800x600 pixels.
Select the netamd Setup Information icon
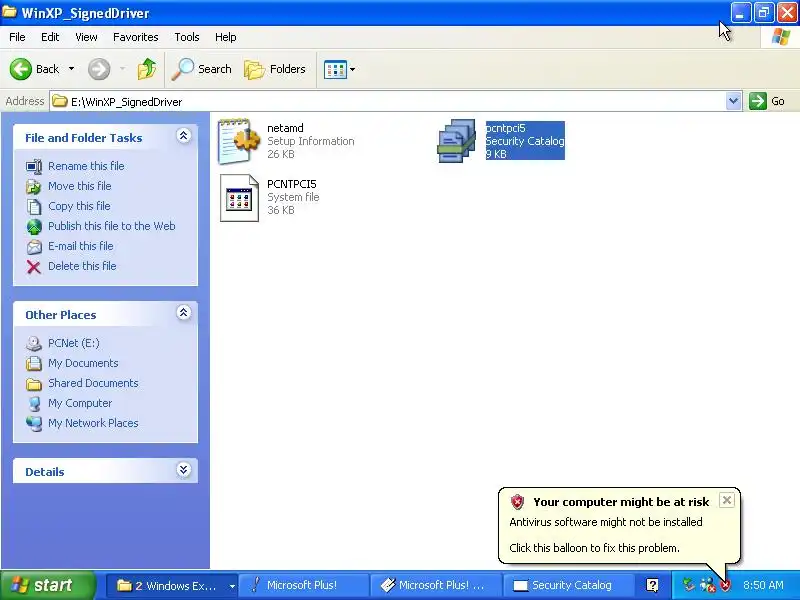click(x=239, y=141)
